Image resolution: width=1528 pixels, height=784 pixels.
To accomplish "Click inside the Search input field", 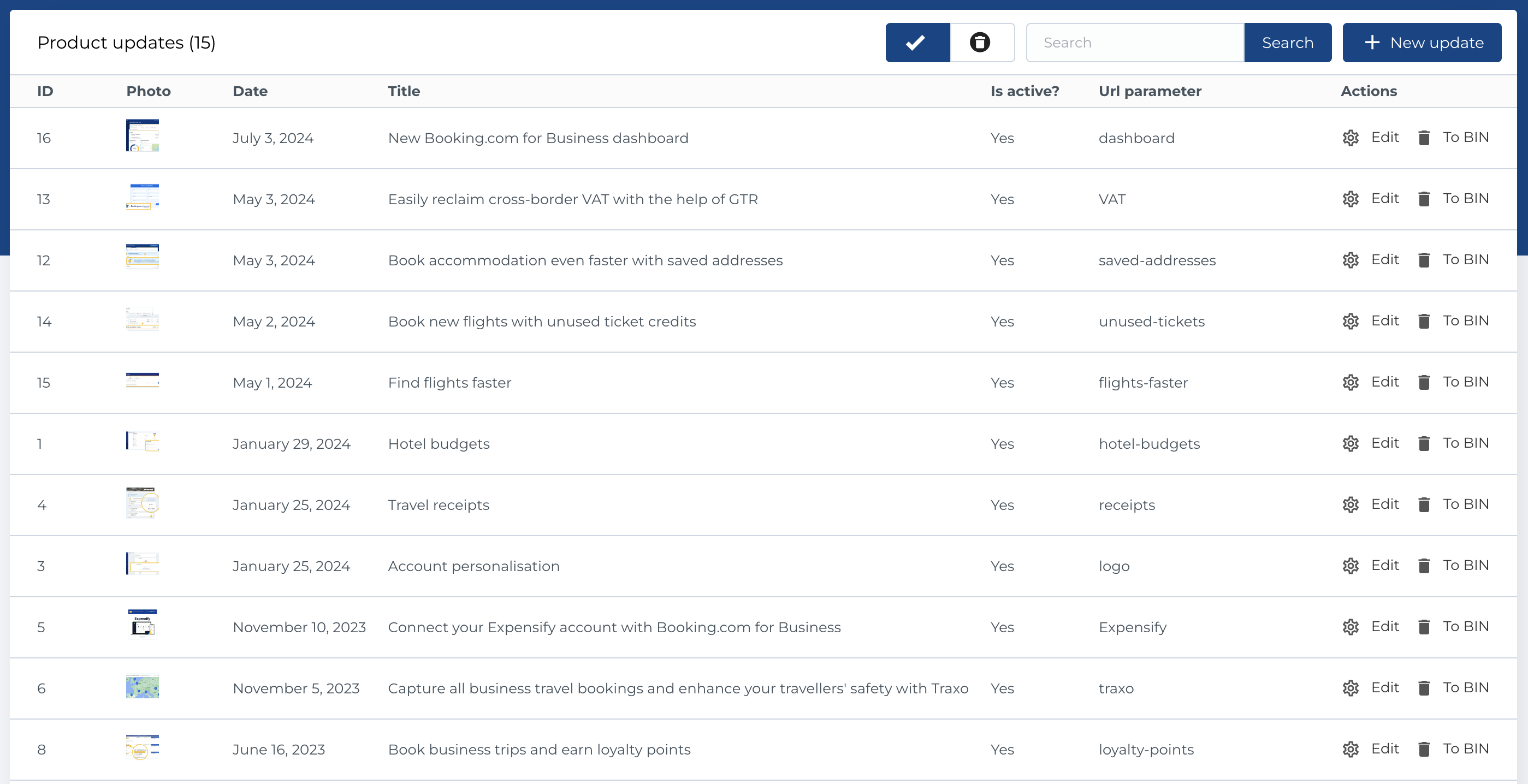I will pyautogui.click(x=1135, y=42).
